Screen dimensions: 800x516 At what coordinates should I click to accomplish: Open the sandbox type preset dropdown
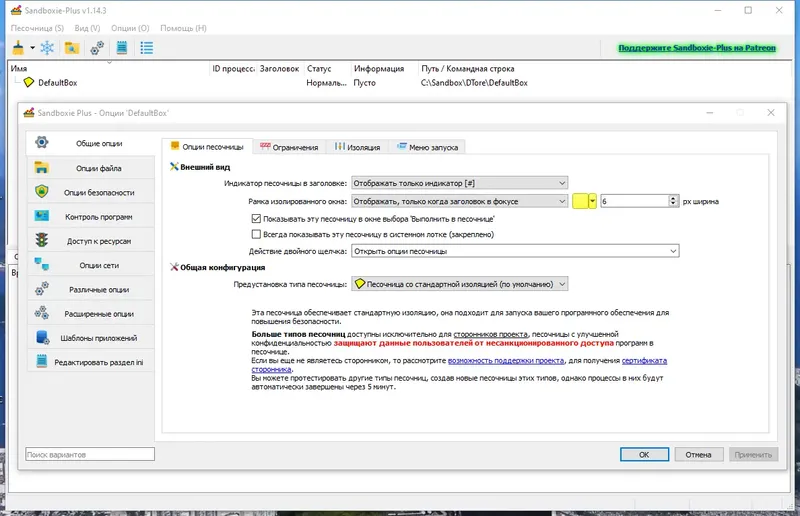tap(459, 284)
